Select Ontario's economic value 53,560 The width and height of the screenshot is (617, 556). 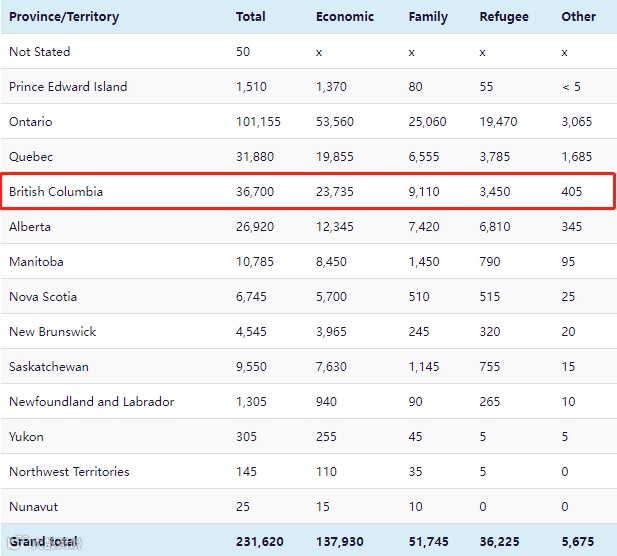coord(337,121)
